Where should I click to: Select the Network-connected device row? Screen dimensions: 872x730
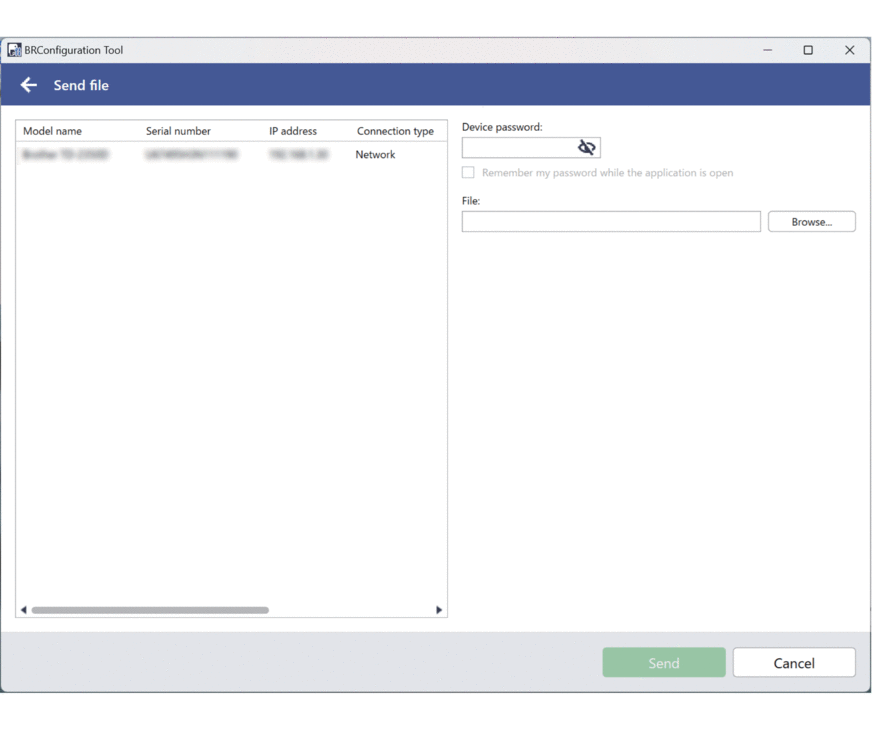[230, 155]
